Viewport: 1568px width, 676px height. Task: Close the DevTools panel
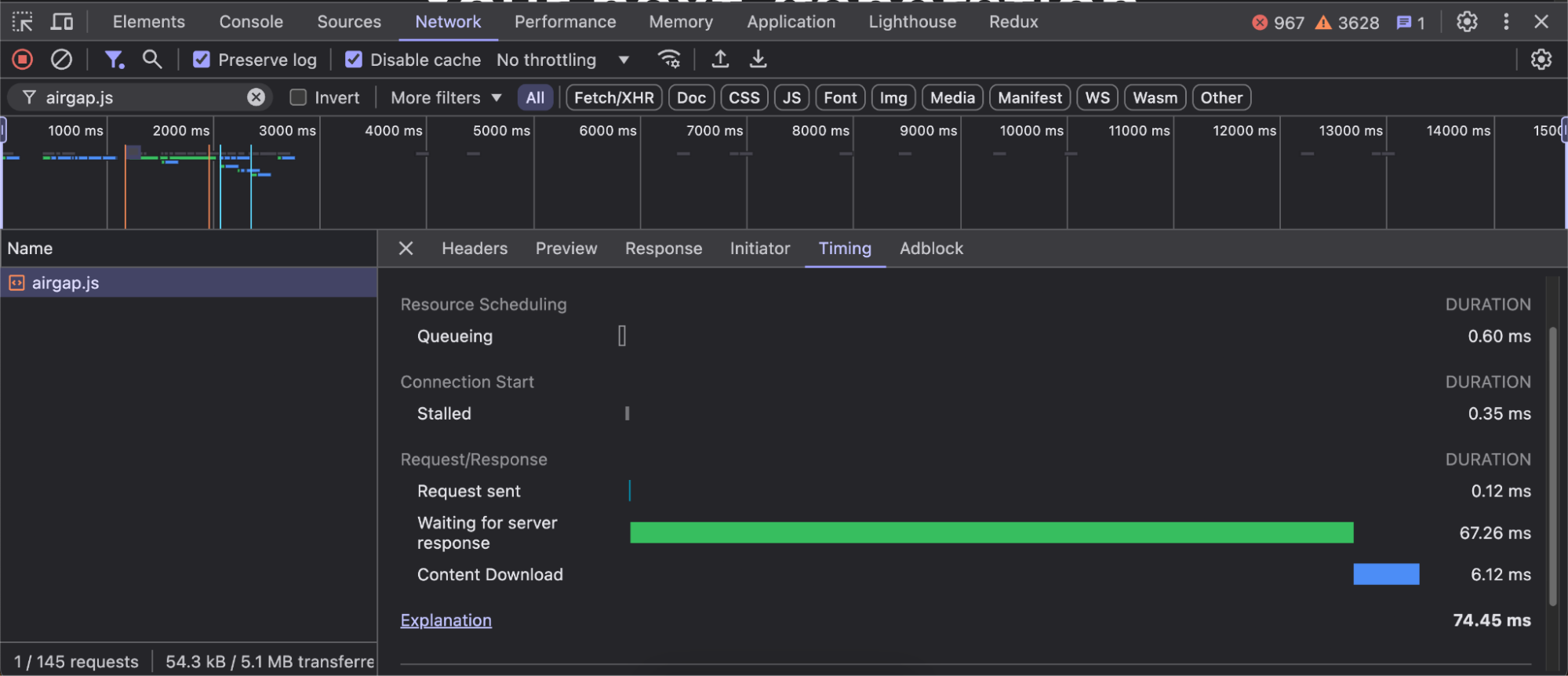click(1541, 21)
